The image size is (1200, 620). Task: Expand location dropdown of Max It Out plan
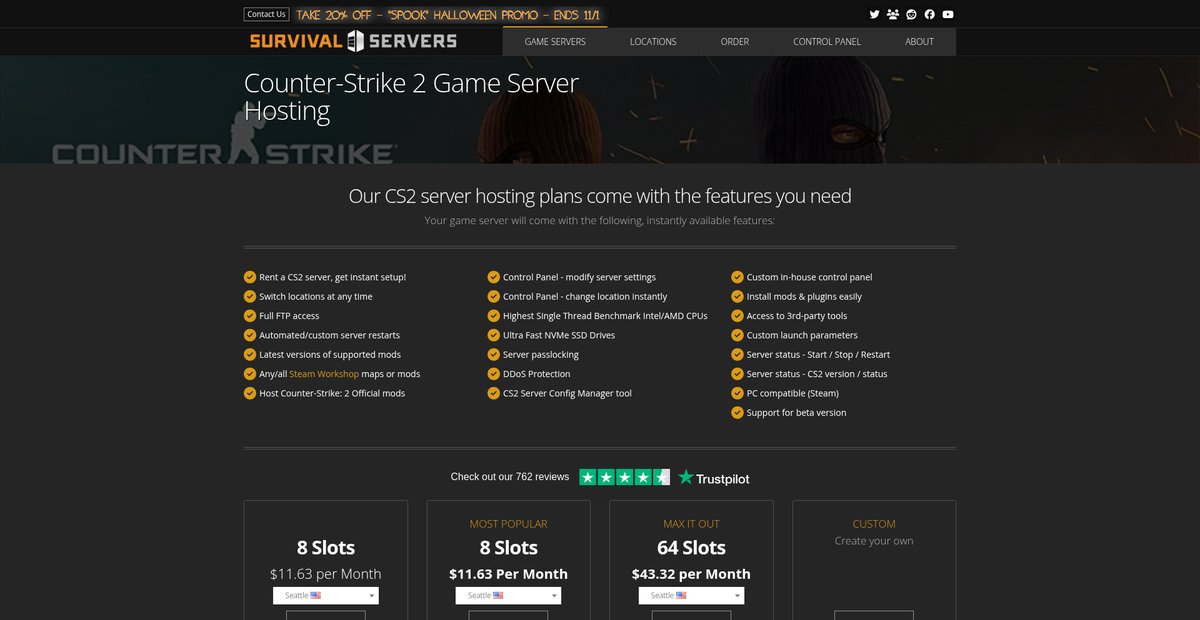coord(691,595)
